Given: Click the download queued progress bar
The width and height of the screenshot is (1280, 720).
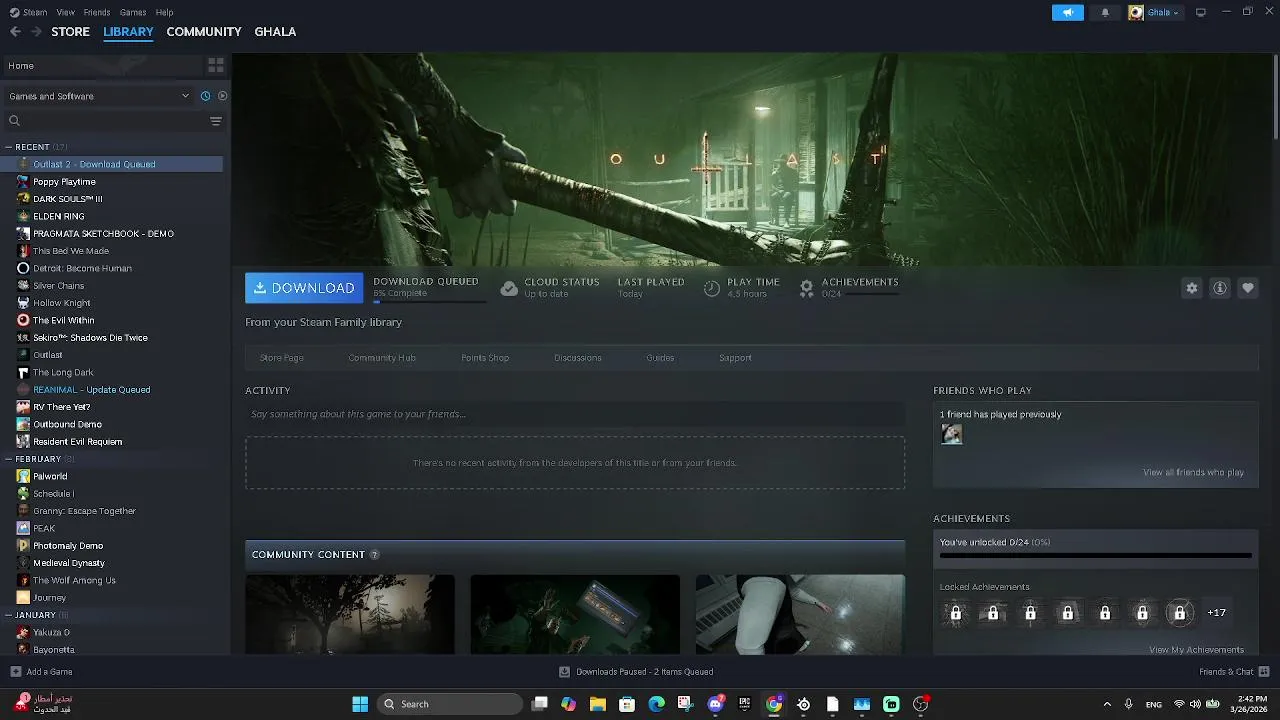Looking at the screenshot, I should pyautogui.click(x=429, y=300).
